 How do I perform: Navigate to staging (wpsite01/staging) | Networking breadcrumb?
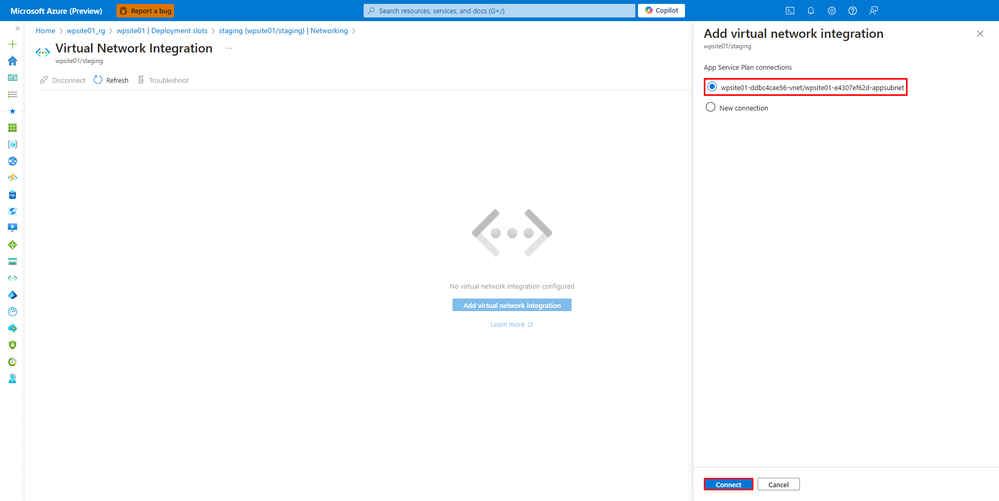point(283,31)
